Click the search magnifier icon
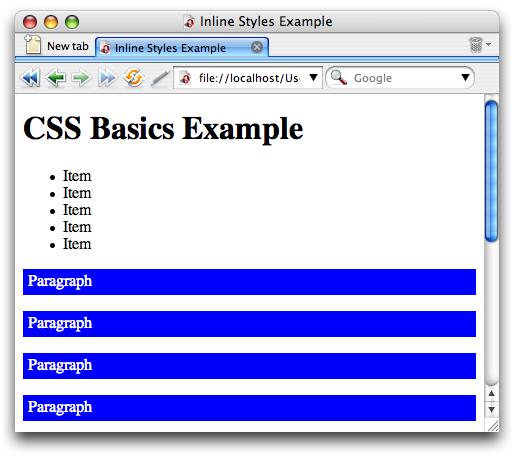 pyautogui.click(x=339, y=78)
